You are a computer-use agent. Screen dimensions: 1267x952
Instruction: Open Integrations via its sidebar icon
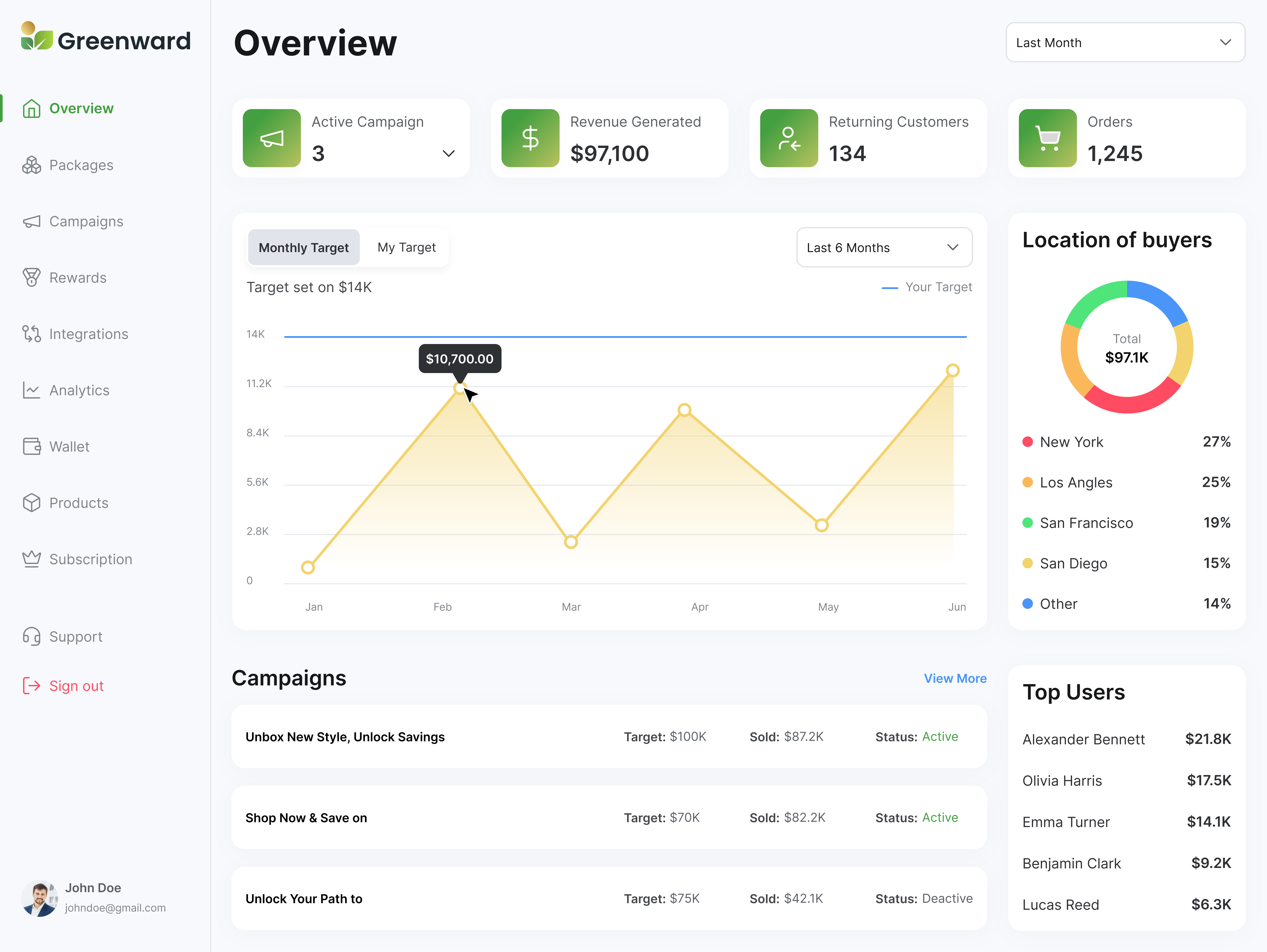click(x=31, y=334)
